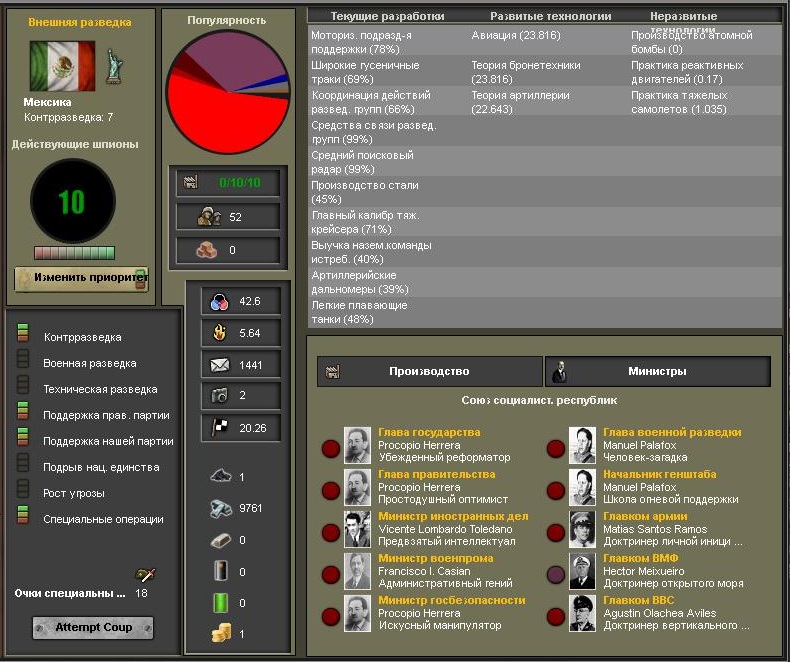Click the metal pipes resource icon showing 9761
This screenshot has width=790, height=662.
pos(221,508)
